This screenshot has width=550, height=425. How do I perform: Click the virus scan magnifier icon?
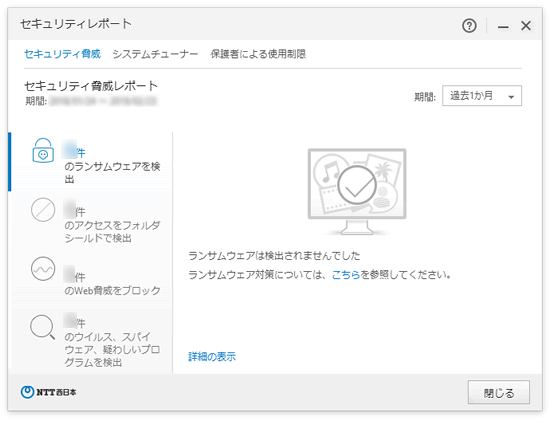click(x=42, y=327)
